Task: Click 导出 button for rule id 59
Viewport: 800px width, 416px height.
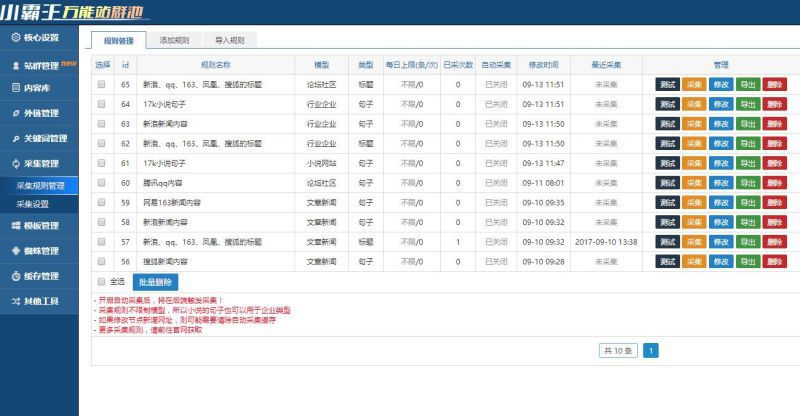Action: (x=748, y=202)
